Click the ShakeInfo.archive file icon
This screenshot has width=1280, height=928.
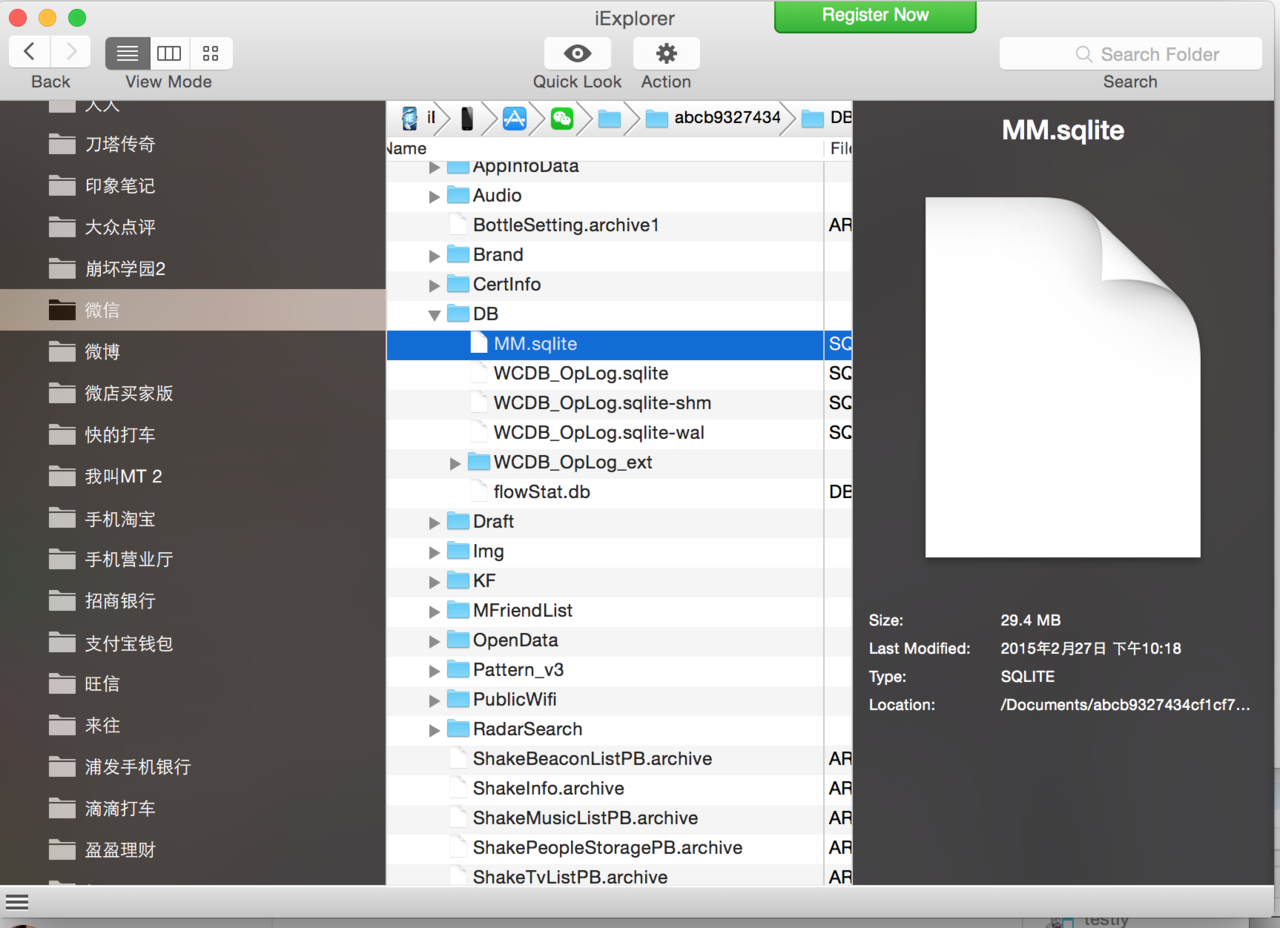tap(457, 788)
